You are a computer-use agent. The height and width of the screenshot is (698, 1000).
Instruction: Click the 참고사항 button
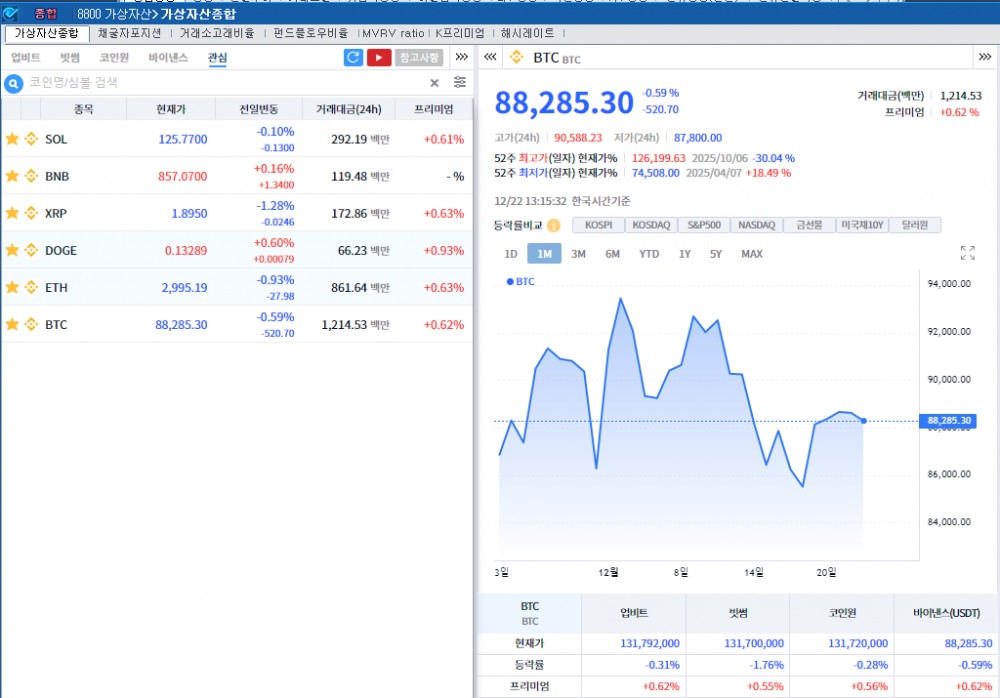tap(420, 58)
